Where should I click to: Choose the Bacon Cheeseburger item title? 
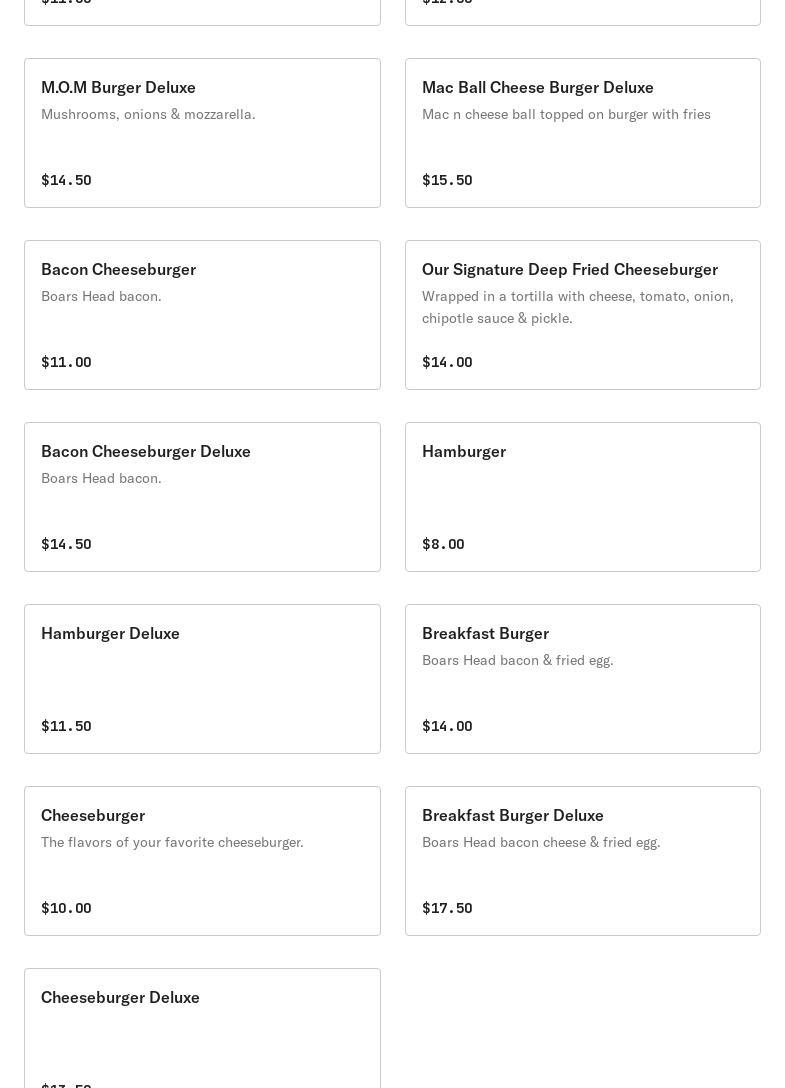point(118,270)
